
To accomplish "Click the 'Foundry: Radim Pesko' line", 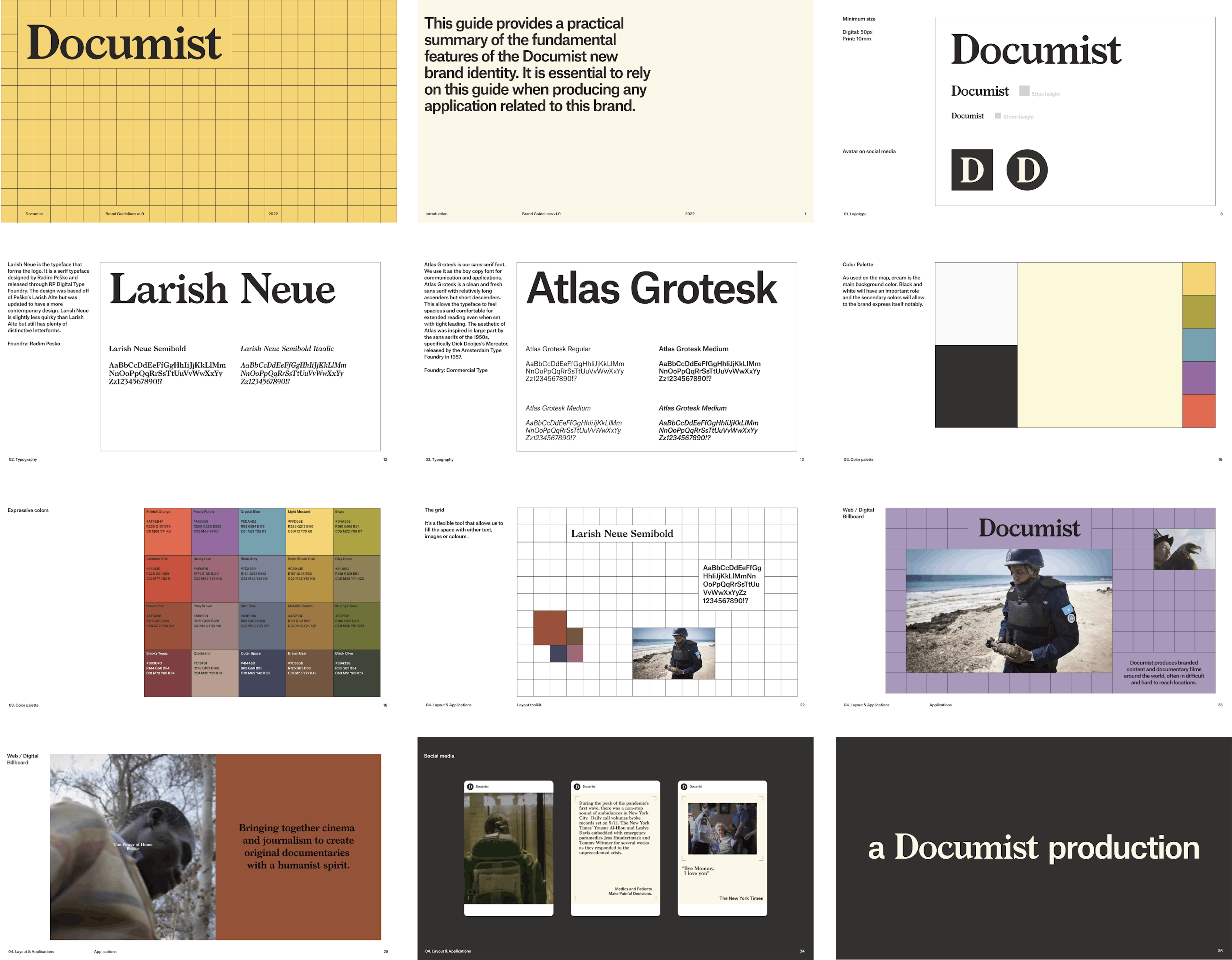I will [x=34, y=344].
